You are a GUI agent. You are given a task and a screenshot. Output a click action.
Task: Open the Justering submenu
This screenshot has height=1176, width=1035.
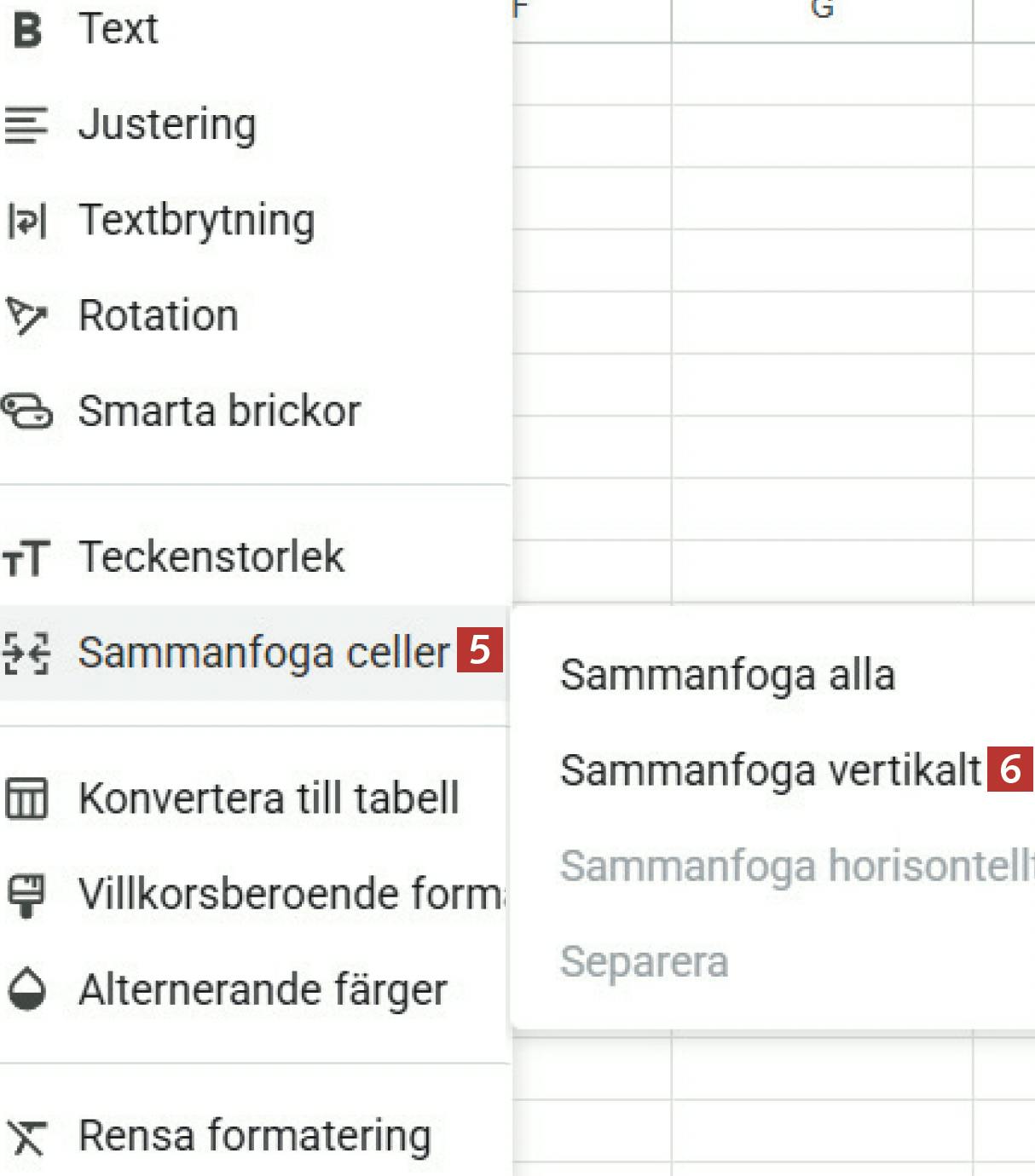point(167,124)
